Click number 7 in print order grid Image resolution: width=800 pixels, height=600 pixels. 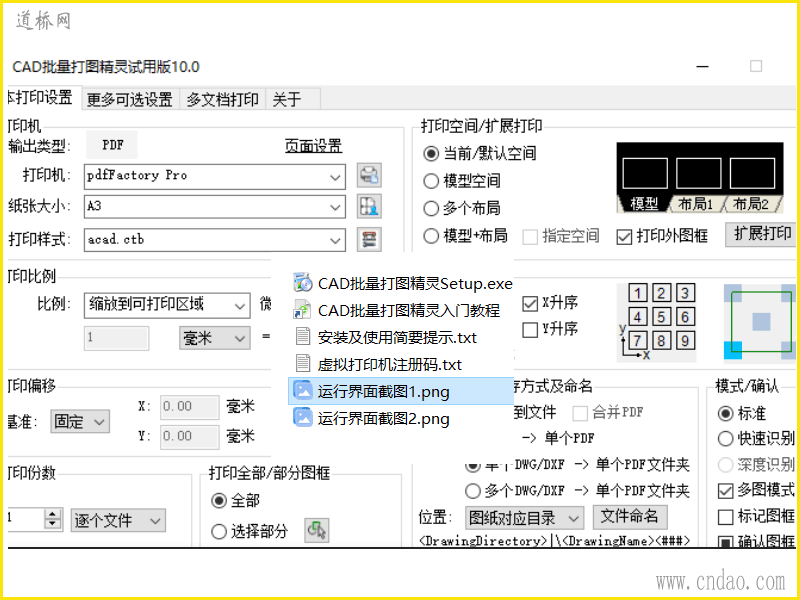click(637, 340)
